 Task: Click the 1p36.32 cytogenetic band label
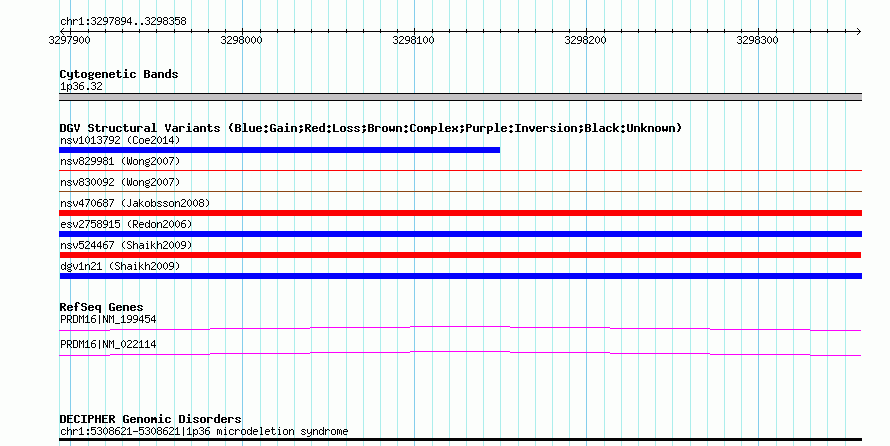coord(81,86)
